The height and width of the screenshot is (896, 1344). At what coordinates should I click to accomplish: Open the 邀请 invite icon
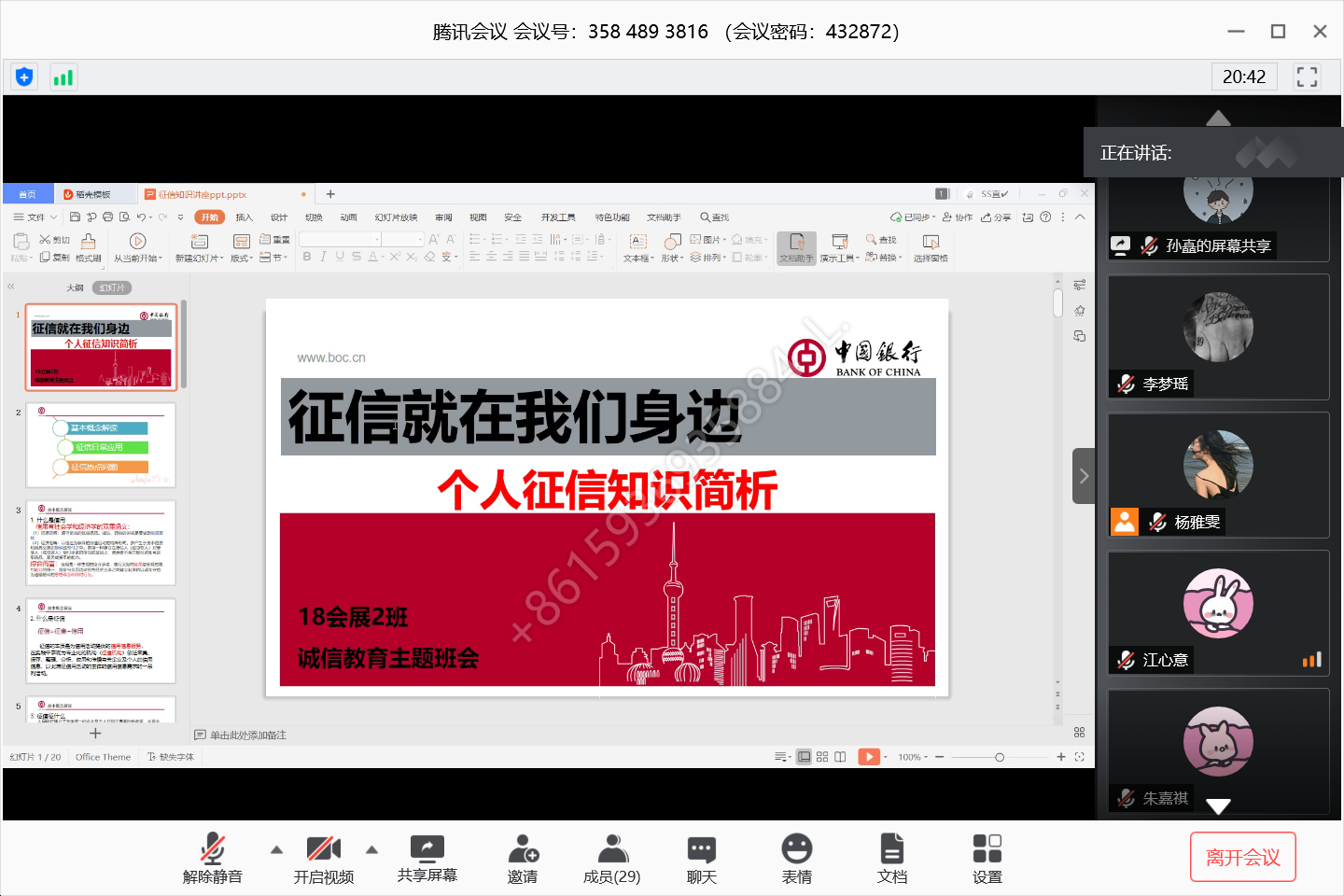click(x=523, y=858)
